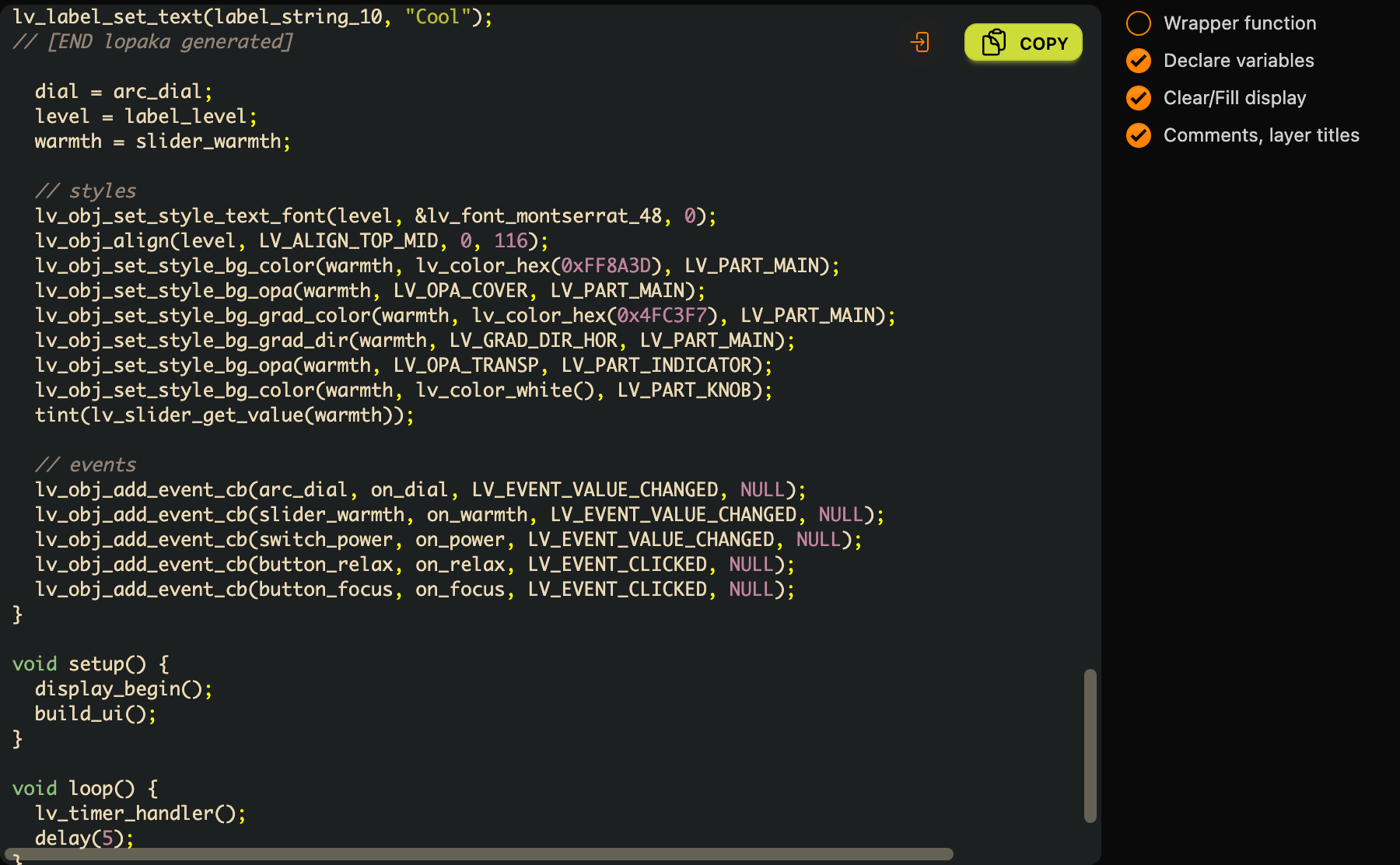The width and height of the screenshot is (1400, 865).
Task: Click the on_warmth event callback line
Action: [460, 515]
